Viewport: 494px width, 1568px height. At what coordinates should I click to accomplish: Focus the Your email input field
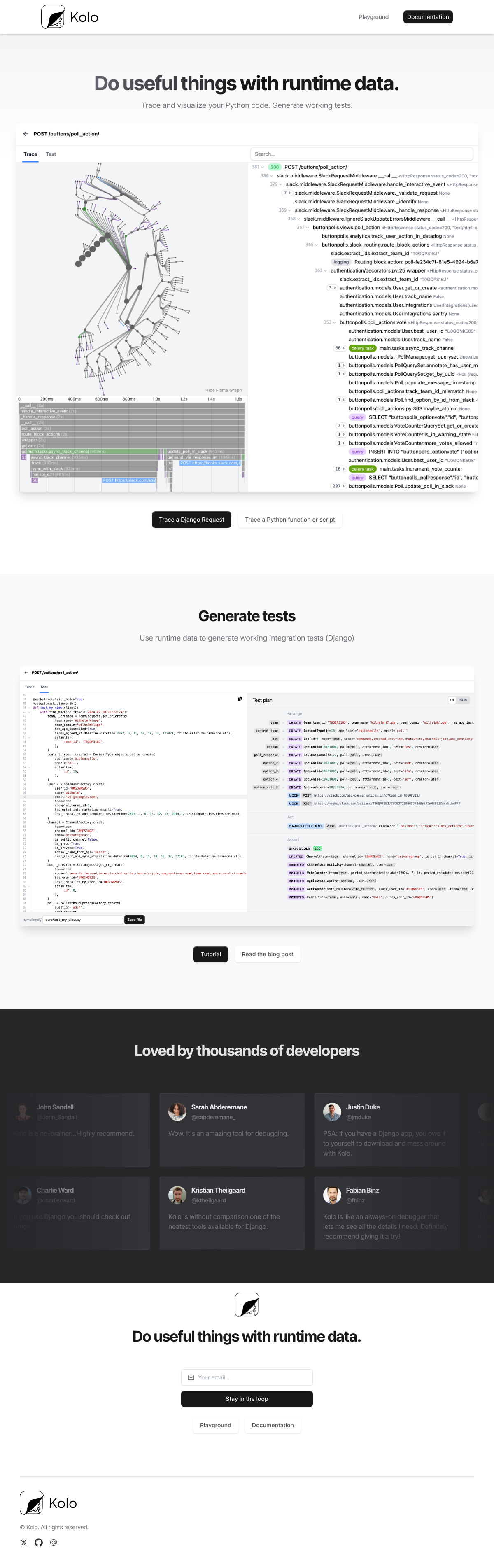point(247,1377)
